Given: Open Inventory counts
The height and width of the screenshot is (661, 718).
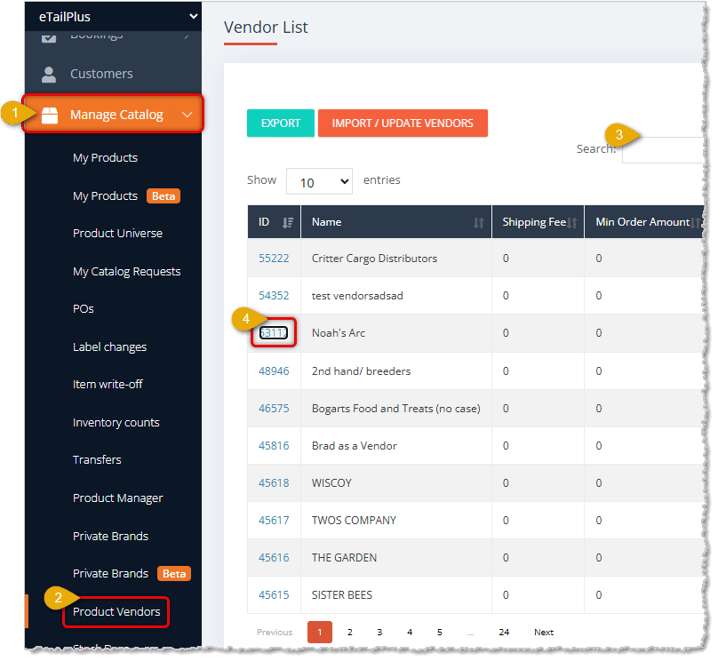Looking at the screenshot, I should click(x=116, y=423).
